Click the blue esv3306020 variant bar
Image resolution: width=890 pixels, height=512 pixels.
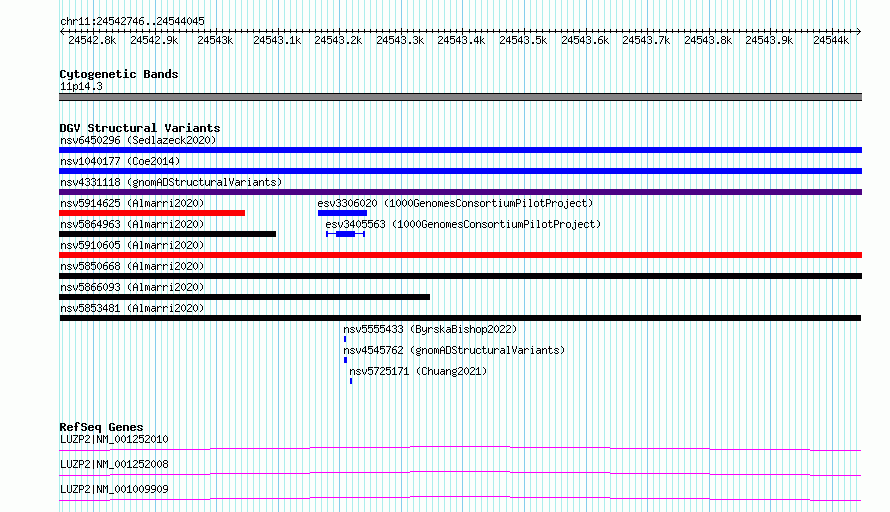coord(342,213)
